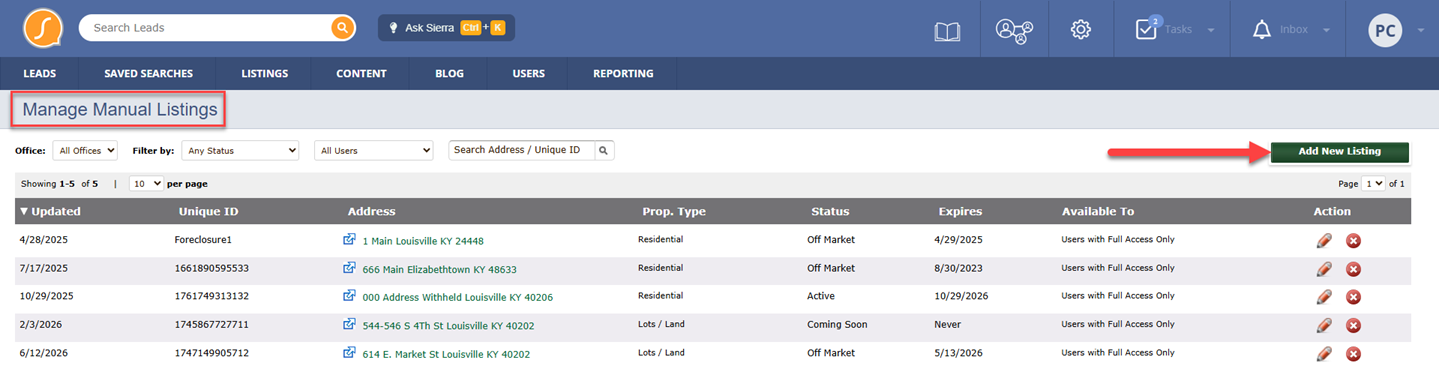
Task: Open the All Offices dropdown
Action: 85,150
